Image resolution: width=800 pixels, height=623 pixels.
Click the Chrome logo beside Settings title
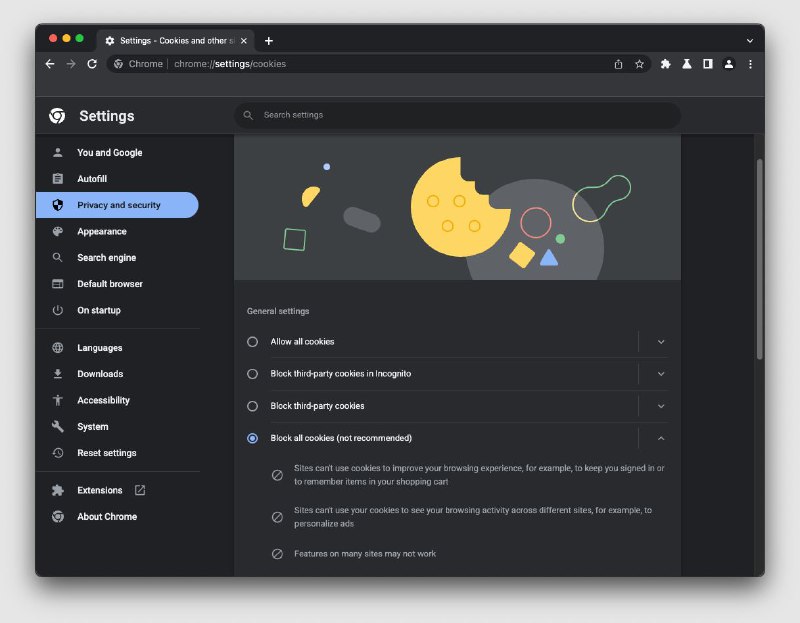point(57,116)
